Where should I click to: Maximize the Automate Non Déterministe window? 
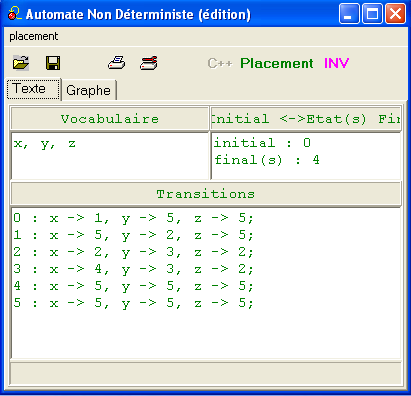[x=372, y=14]
